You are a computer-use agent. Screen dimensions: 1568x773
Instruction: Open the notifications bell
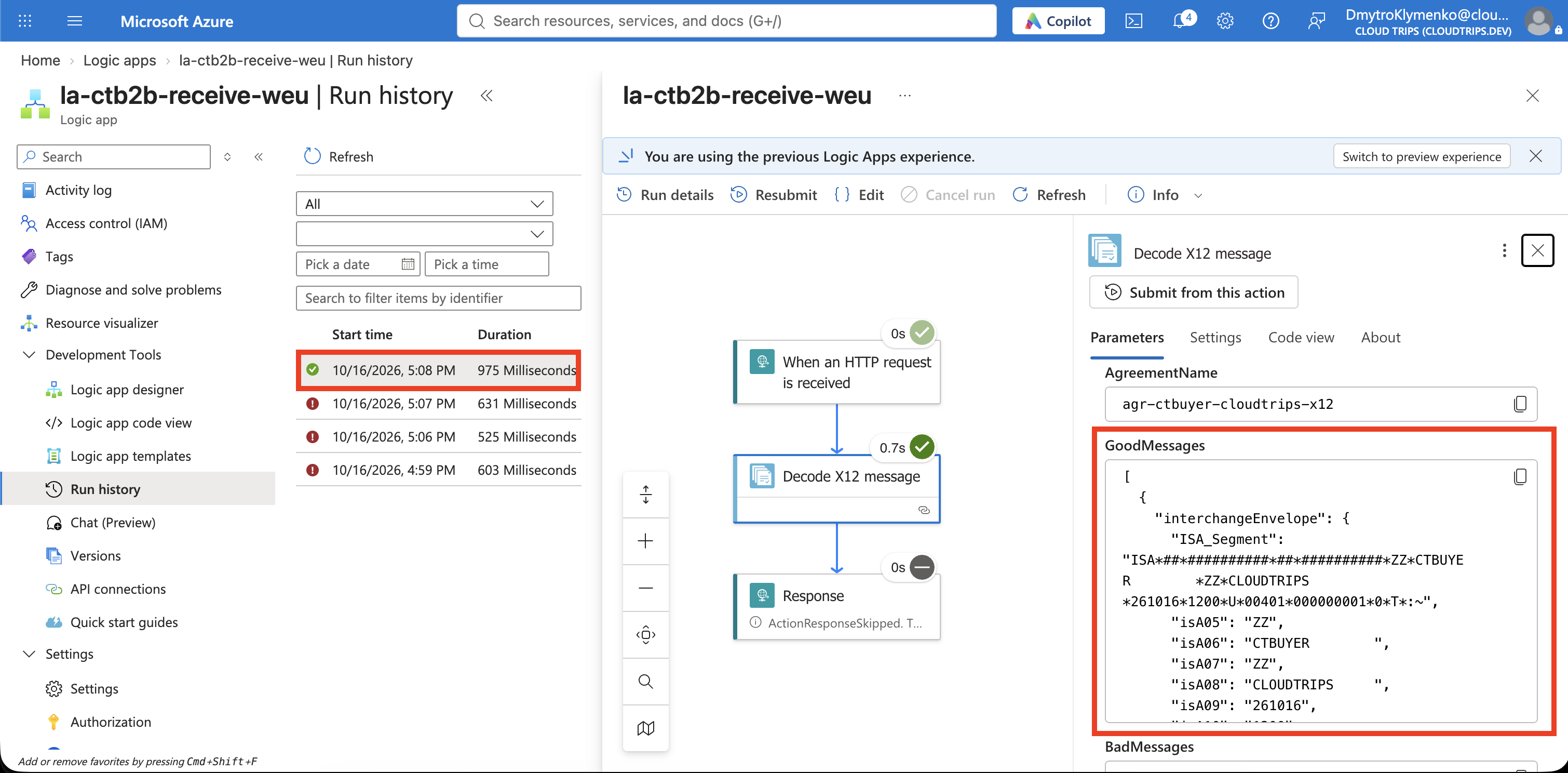click(1181, 21)
